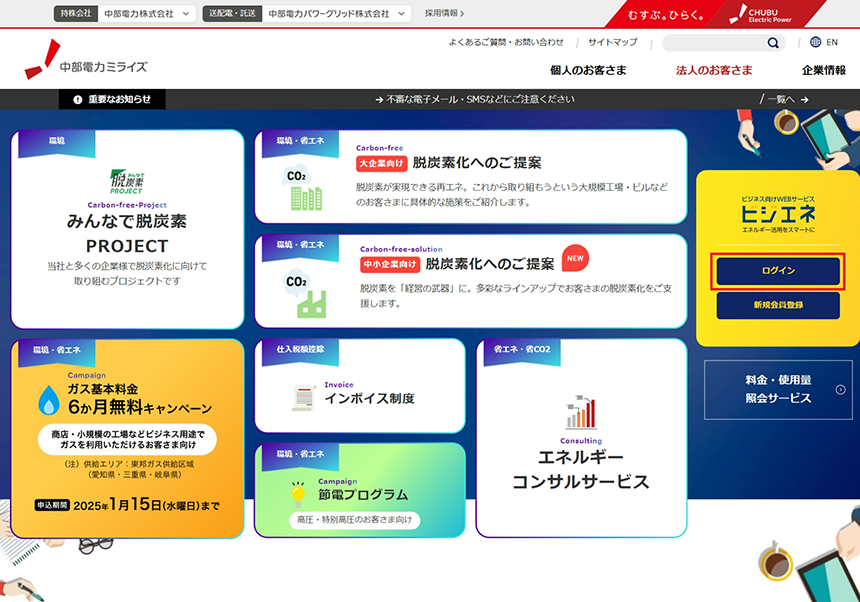
Task: Click the search magnifier icon
Action: [x=773, y=43]
